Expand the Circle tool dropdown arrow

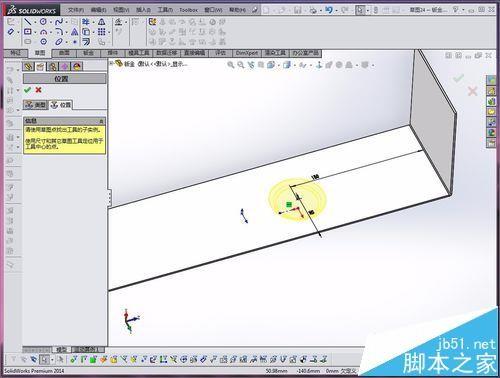[51, 23]
